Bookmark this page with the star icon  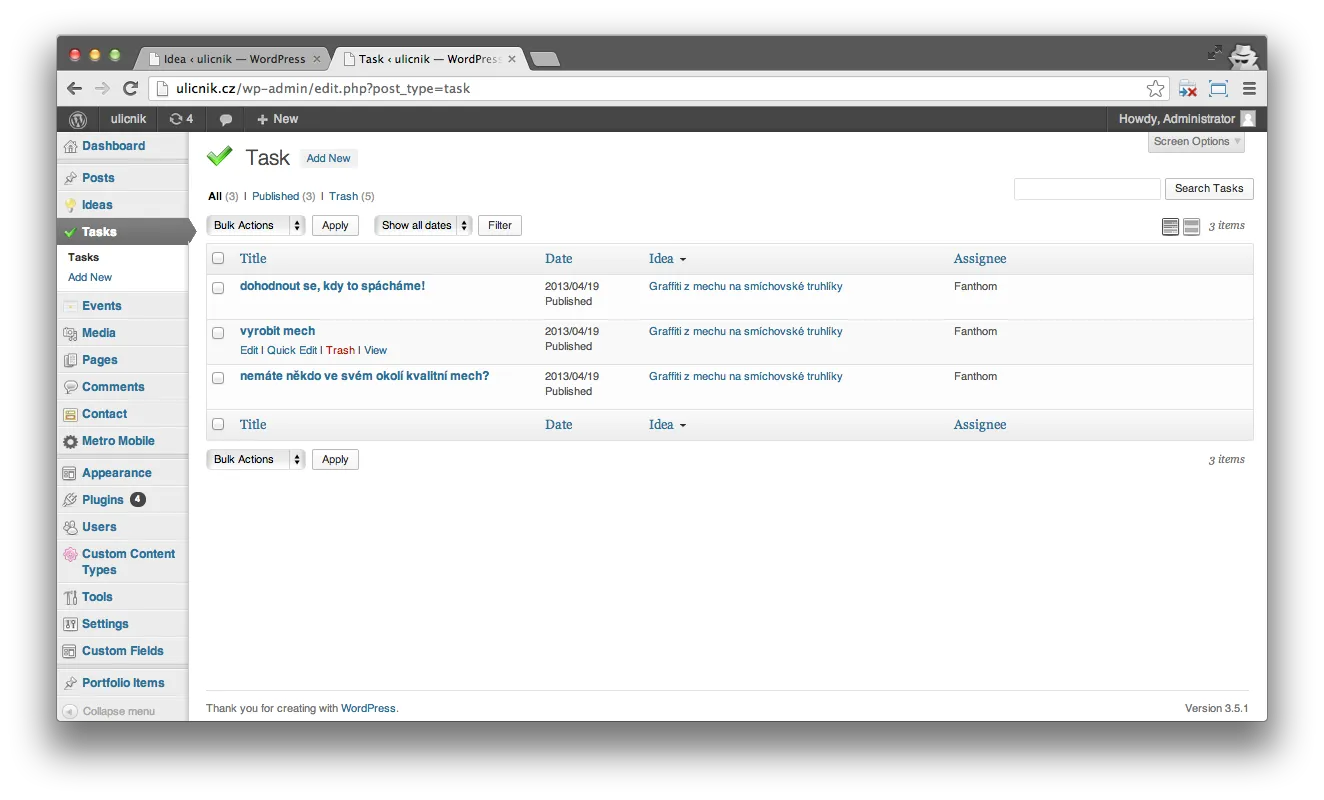tap(1155, 89)
